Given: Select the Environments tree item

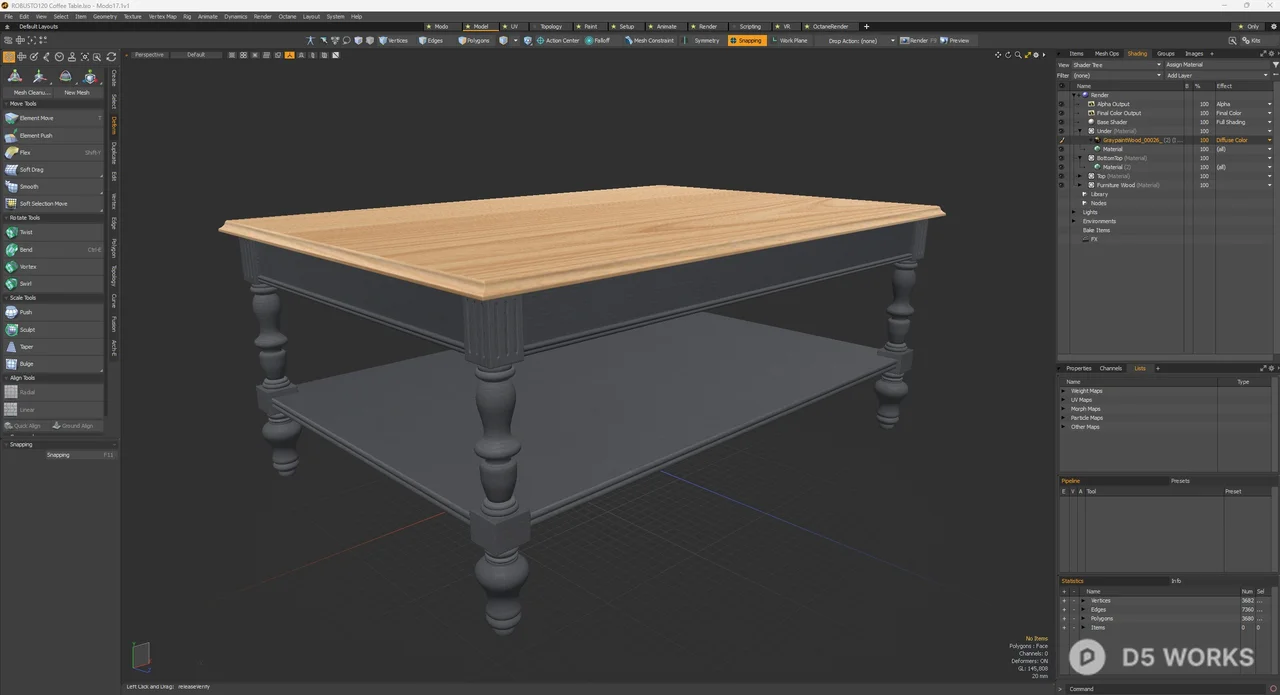Looking at the screenshot, I should pos(1099,221).
